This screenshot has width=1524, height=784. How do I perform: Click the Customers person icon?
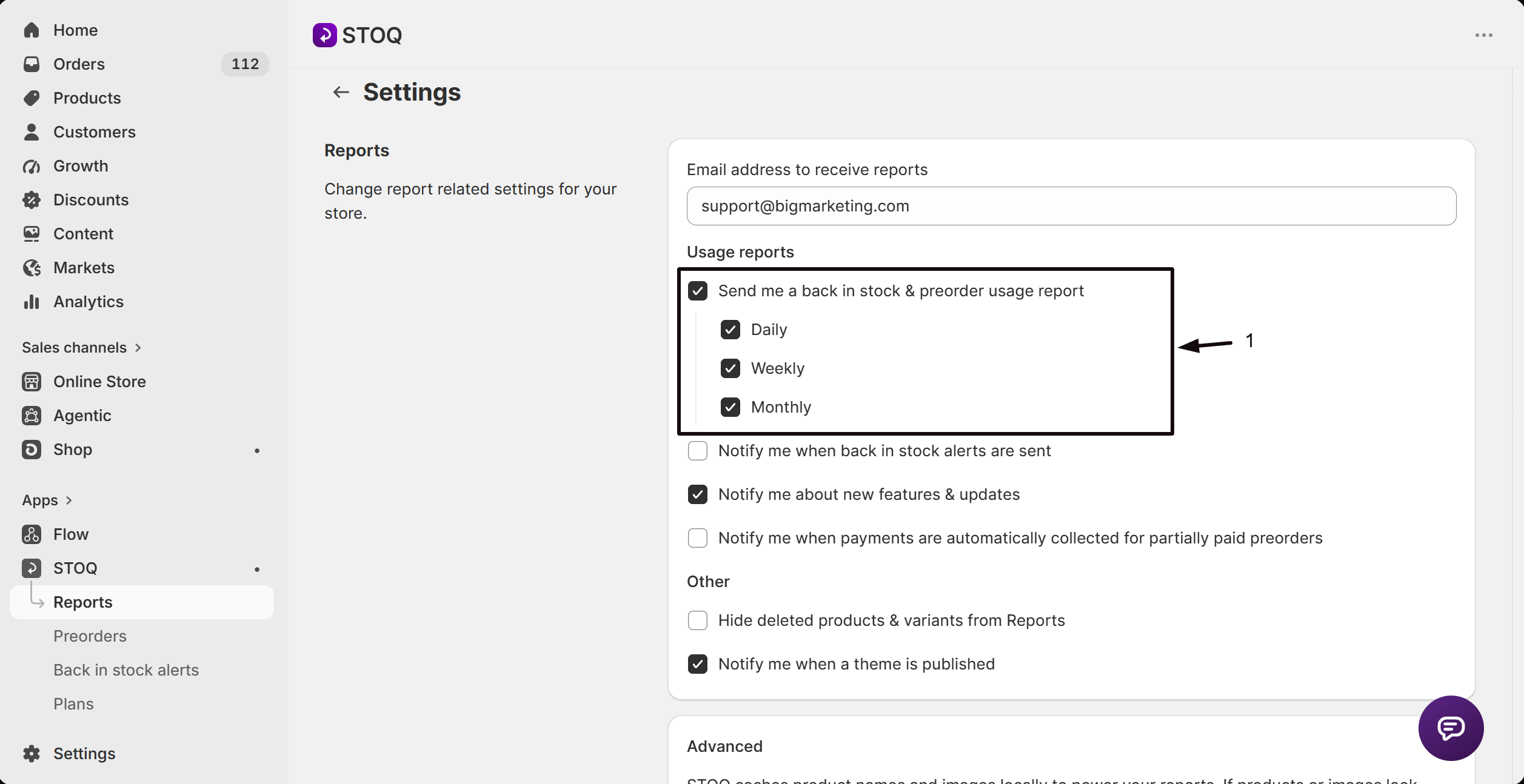tap(32, 132)
